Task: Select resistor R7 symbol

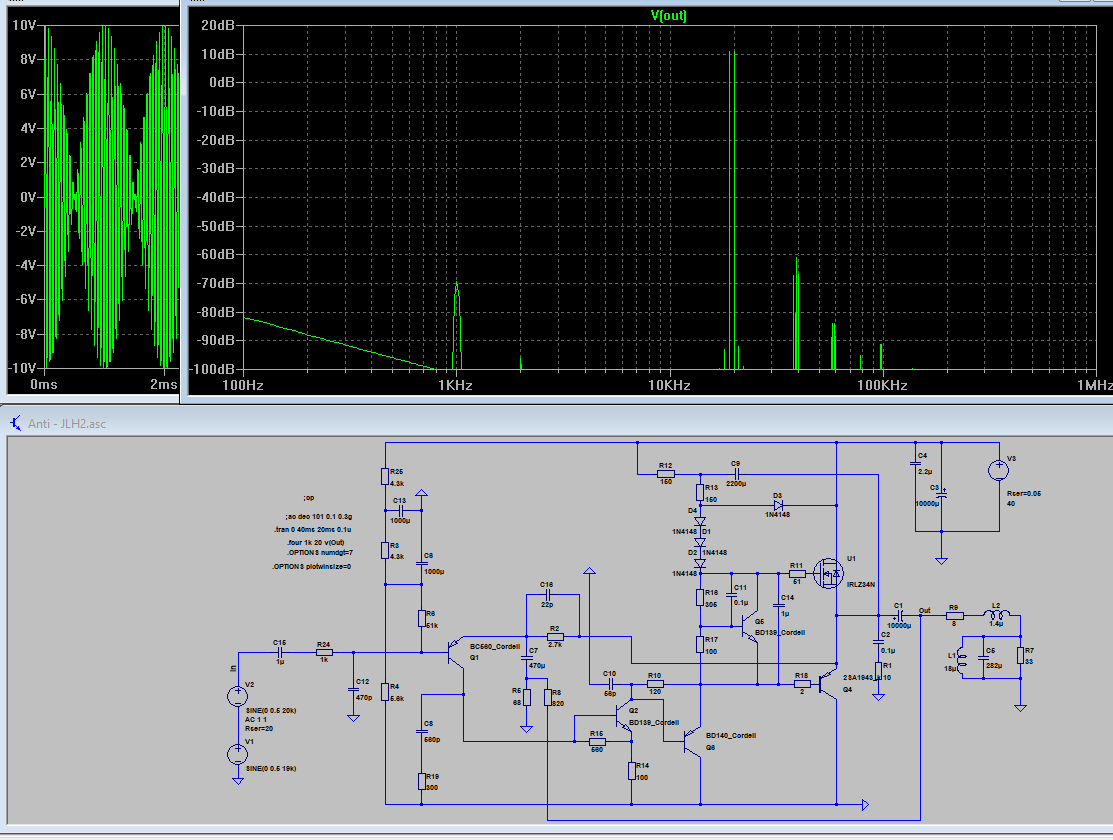Action: click(x=1021, y=655)
